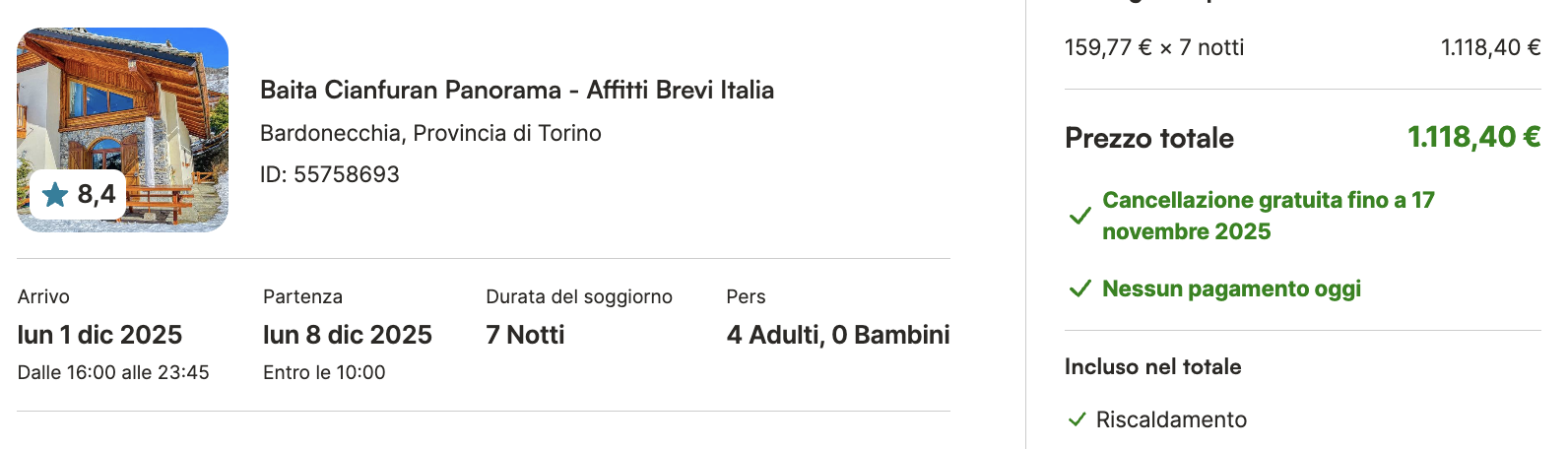Click the blue star rating icon
The image size is (1568, 449).
55,195
